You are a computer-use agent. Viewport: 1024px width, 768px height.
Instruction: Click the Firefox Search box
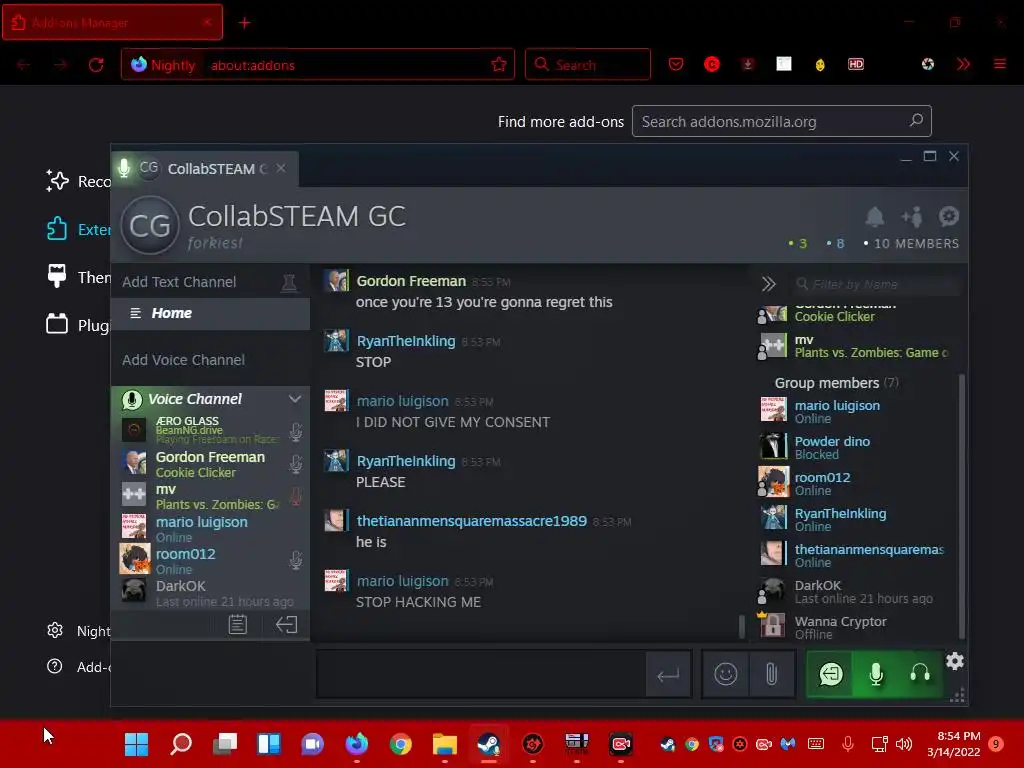(588, 65)
